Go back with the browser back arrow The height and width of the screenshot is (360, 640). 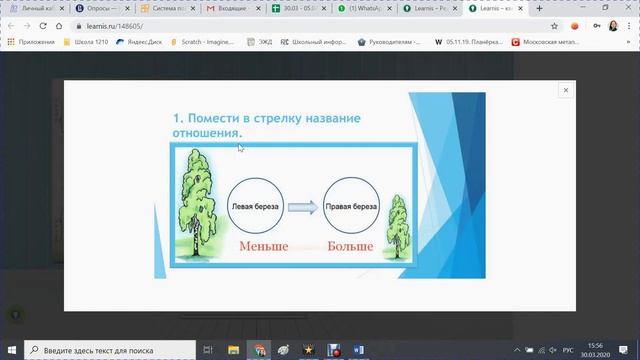(x=11, y=26)
